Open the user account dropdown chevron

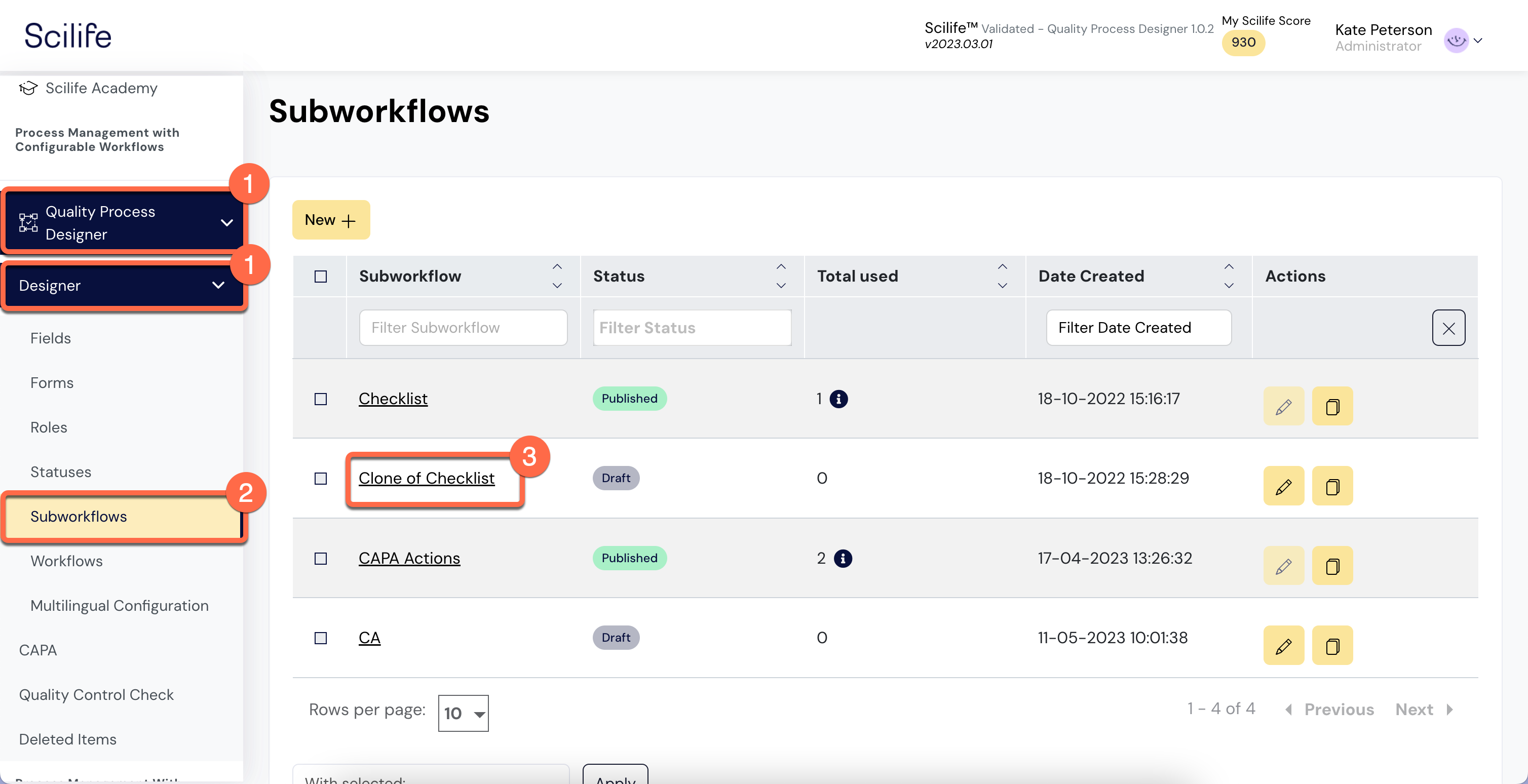point(1477,41)
